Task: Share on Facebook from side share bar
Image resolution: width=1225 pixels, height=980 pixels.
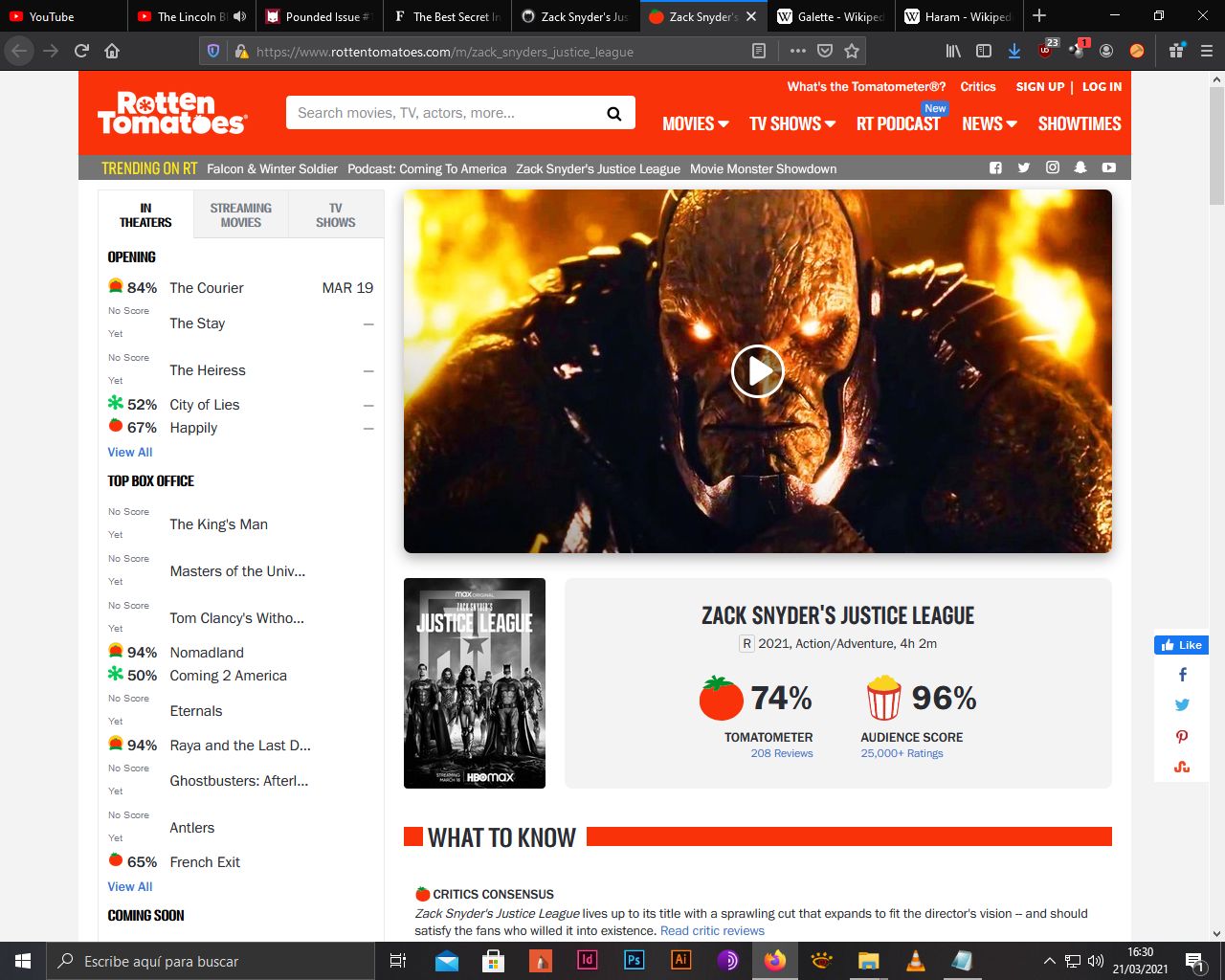Action: click(x=1182, y=675)
